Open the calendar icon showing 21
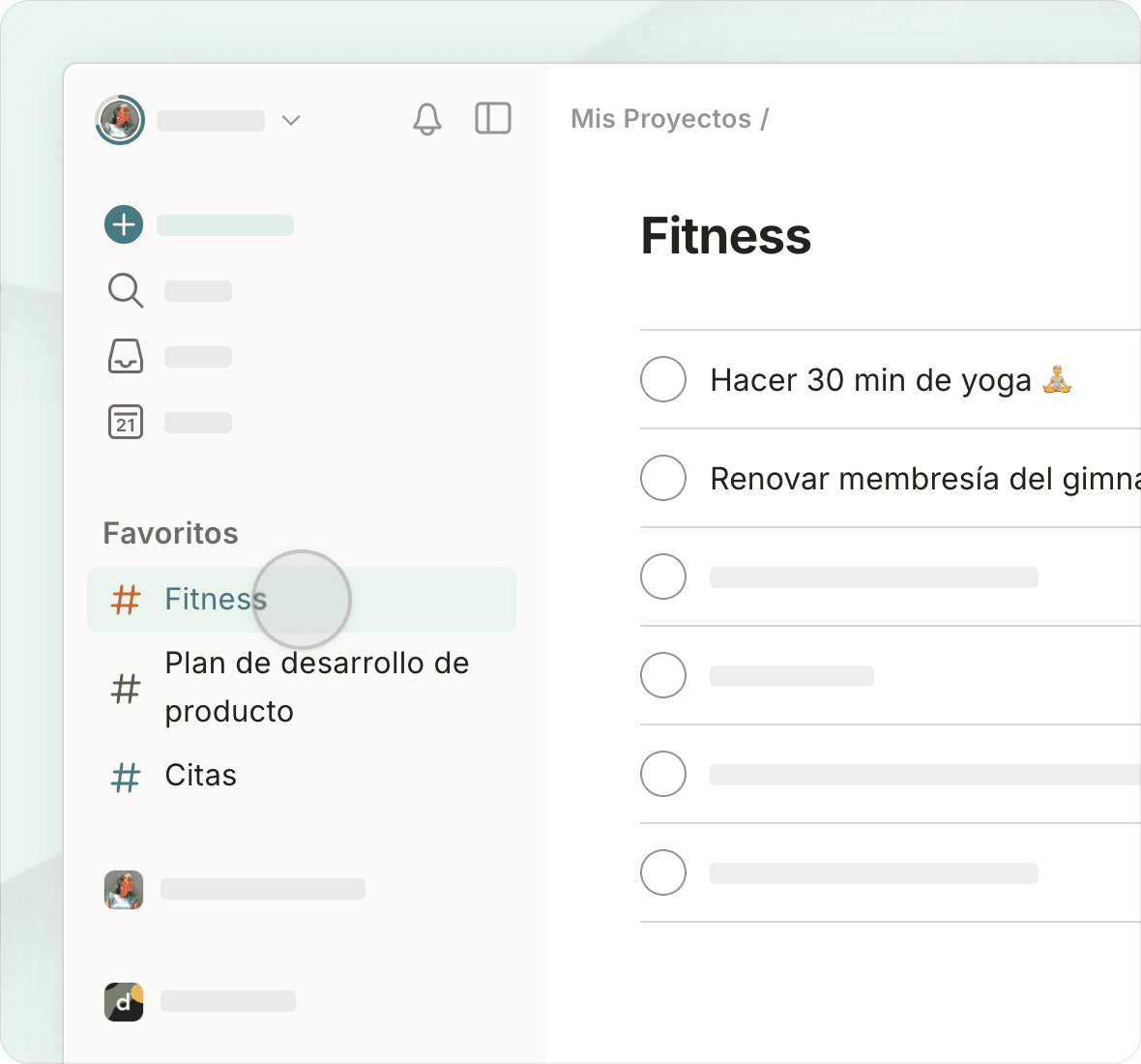1141x1064 pixels. [126, 422]
